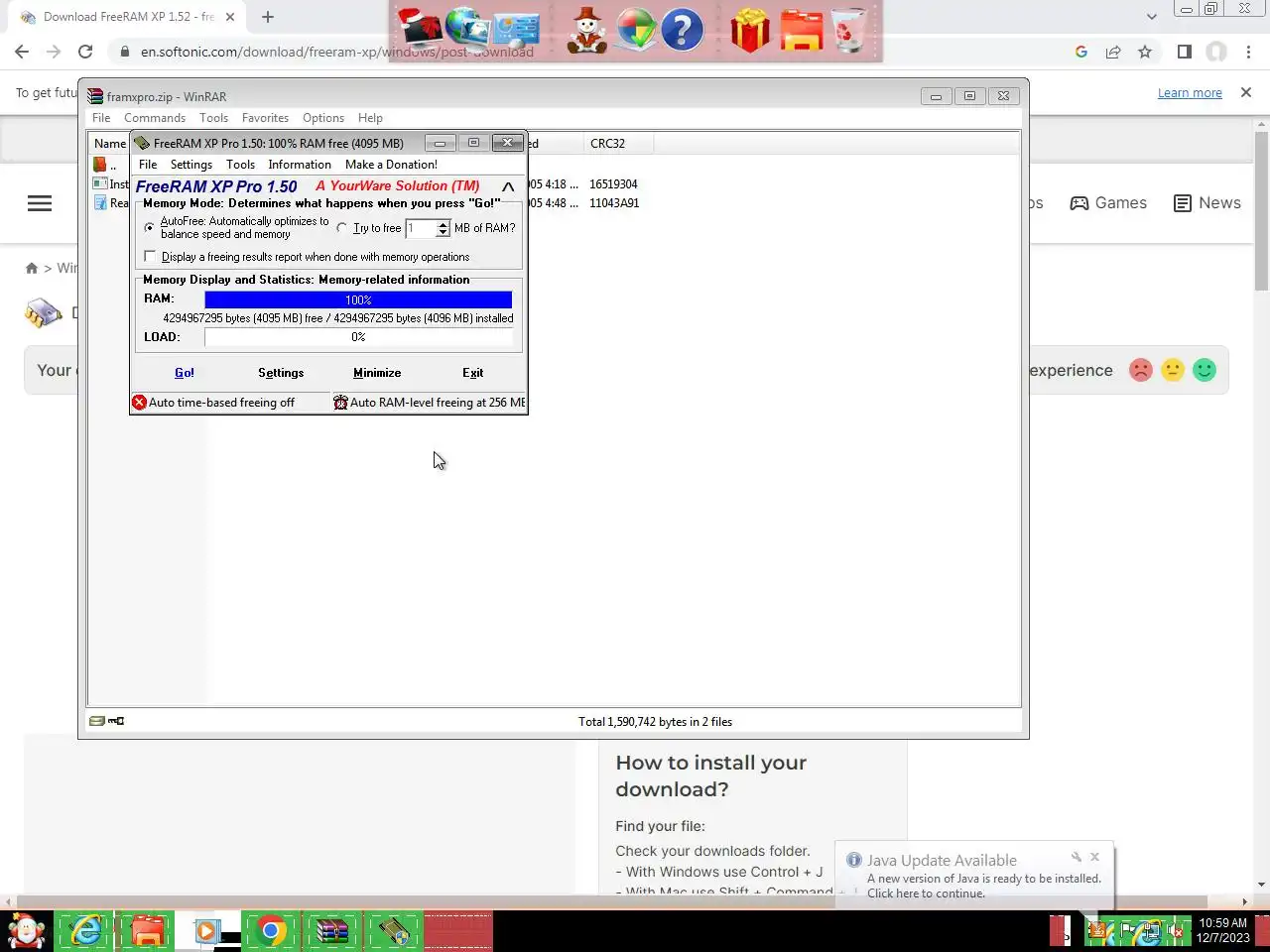Open the WinRAR Favorites menu
The width and height of the screenshot is (1270, 952).
265,118
